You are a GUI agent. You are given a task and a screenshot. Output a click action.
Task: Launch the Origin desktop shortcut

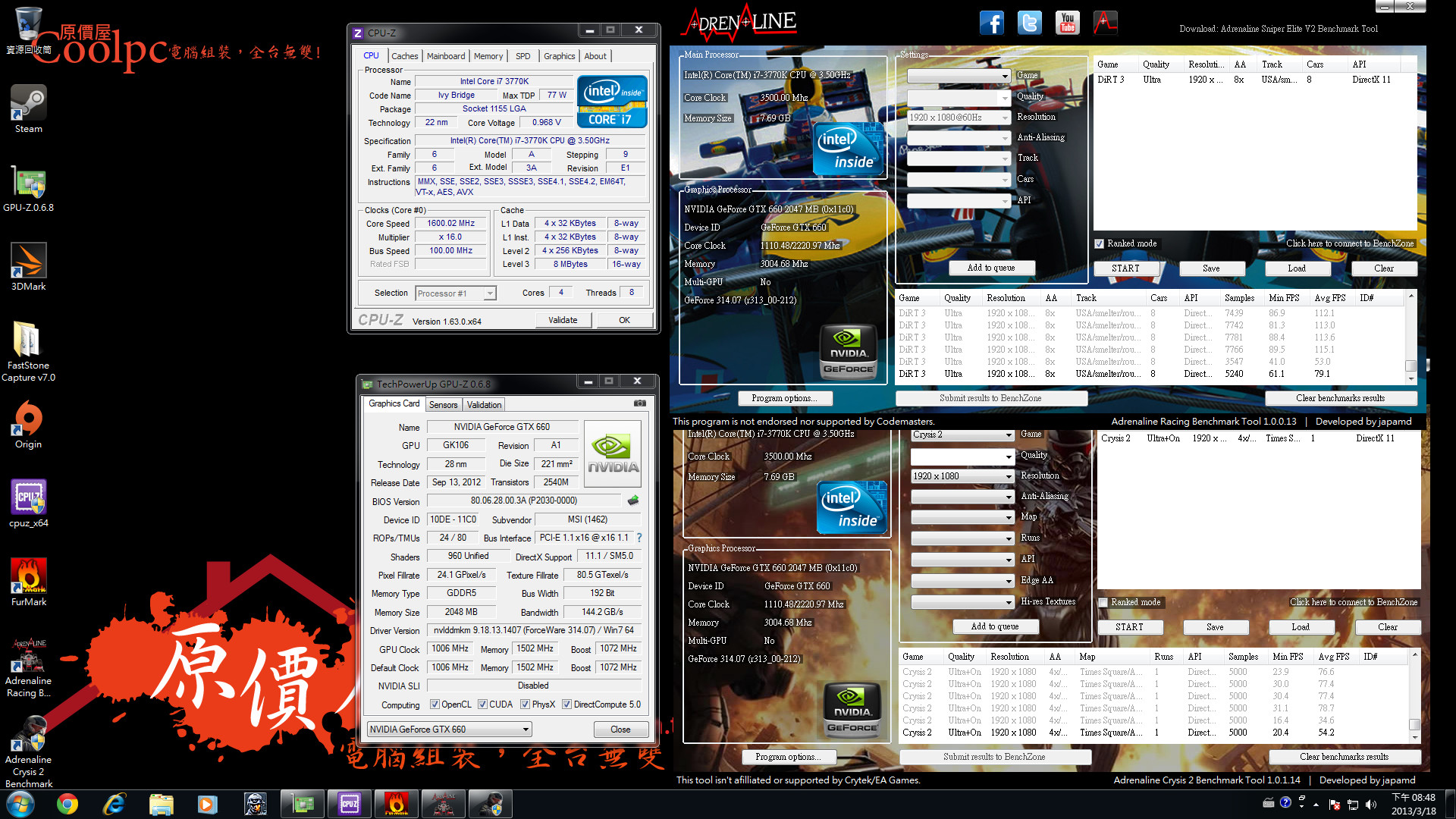click(28, 425)
